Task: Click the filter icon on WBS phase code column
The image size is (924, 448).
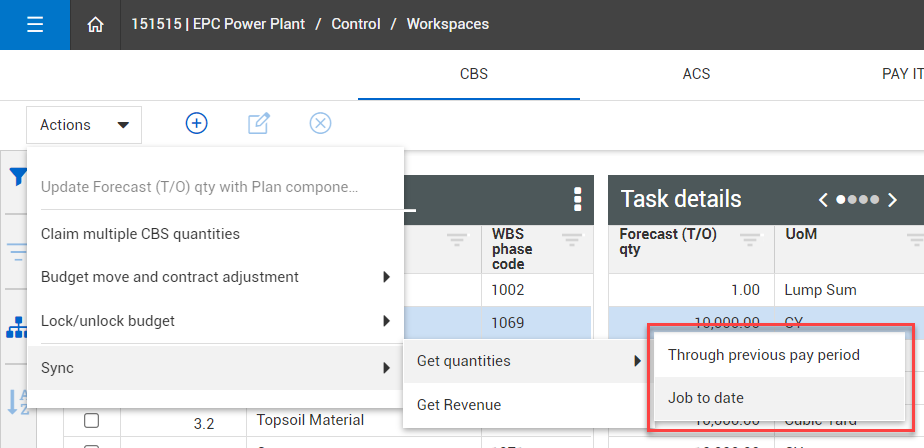Action: point(572,239)
